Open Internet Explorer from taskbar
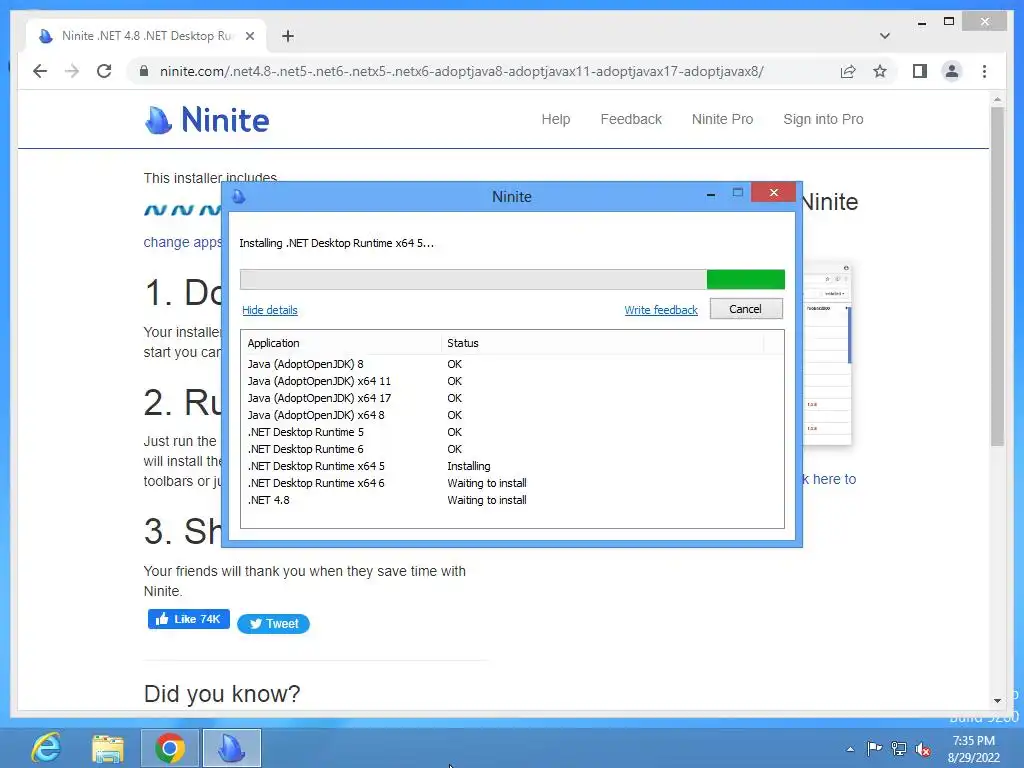The width and height of the screenshot is (1024, 768). (x=46, y=748)
